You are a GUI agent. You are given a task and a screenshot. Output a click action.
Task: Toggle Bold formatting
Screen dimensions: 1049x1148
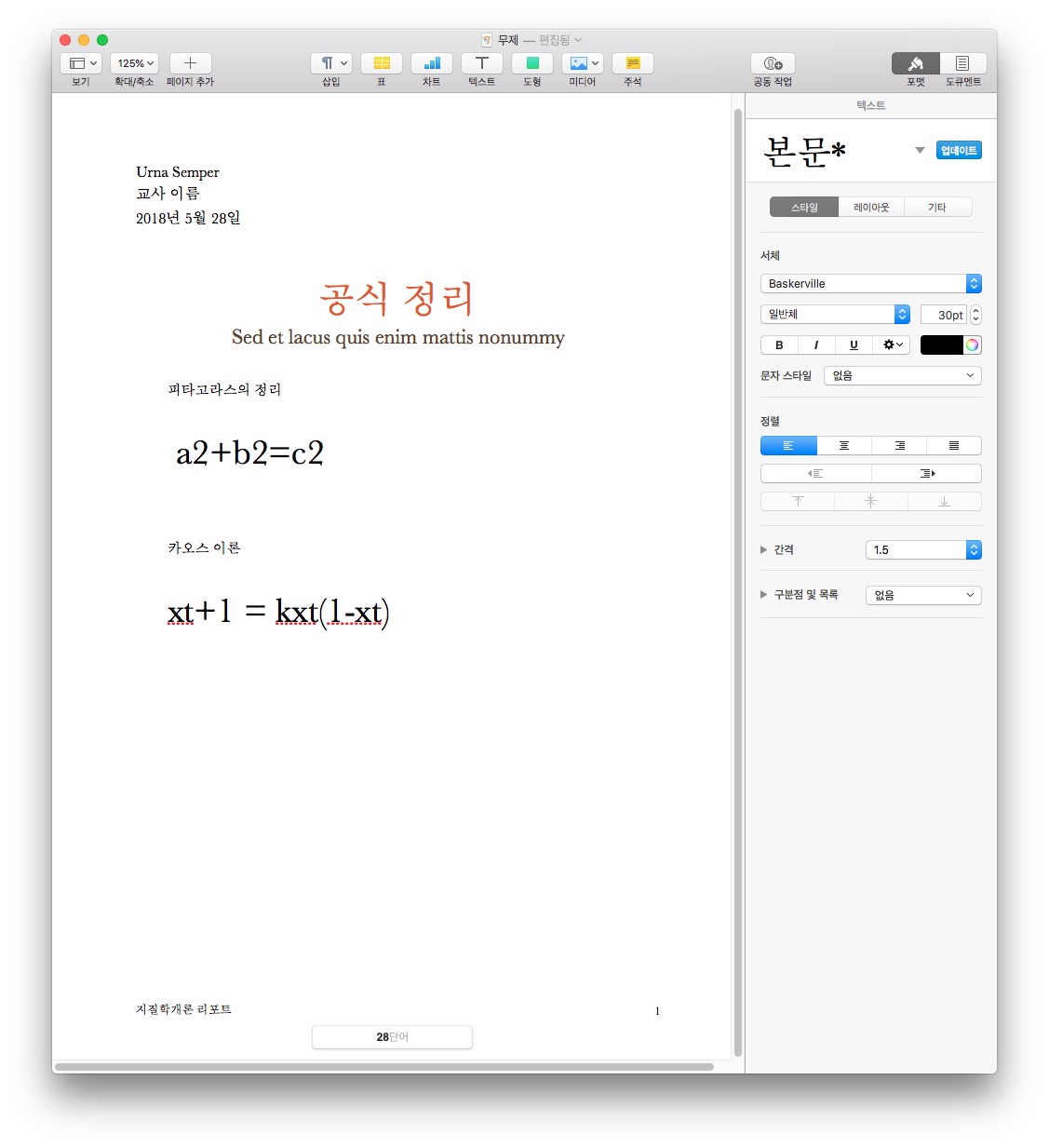click(x=779, y=344)
